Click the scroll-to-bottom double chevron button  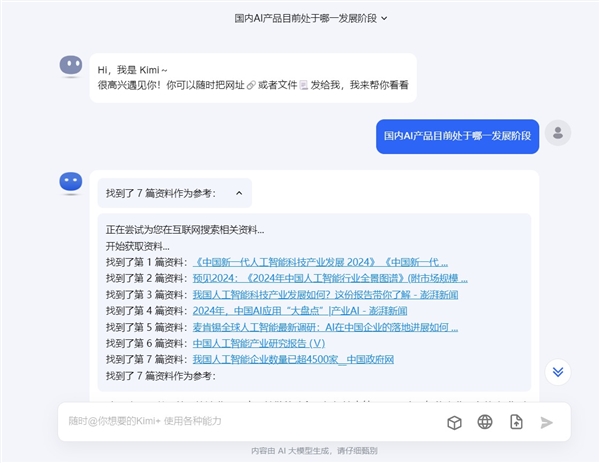pos(558,372)
